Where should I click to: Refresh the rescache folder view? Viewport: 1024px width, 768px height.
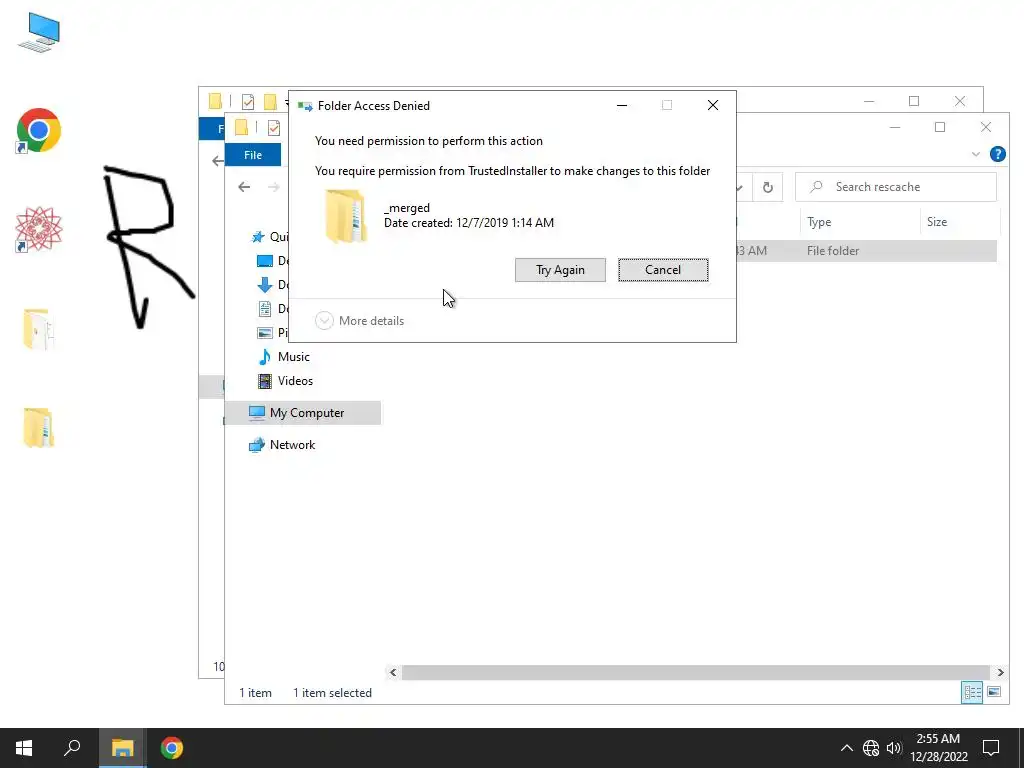point(768,187)
